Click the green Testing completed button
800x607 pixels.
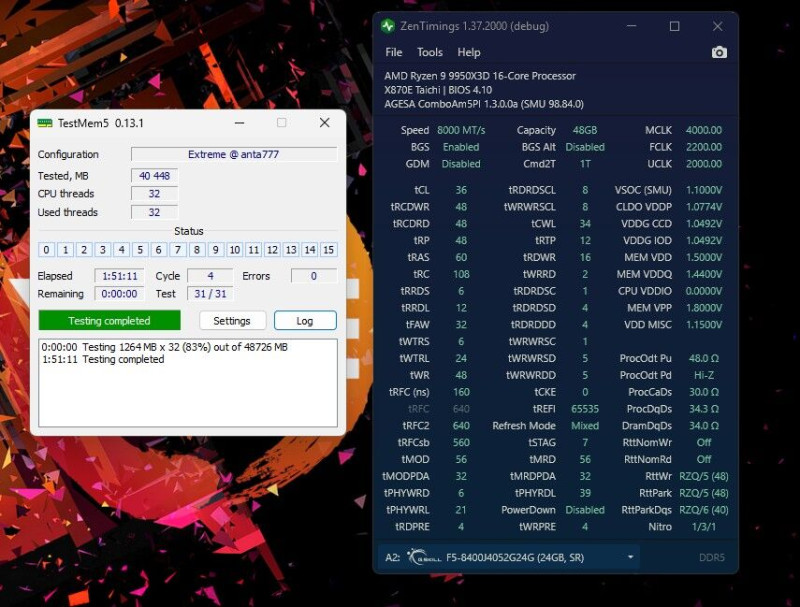pyautogui.click(x=109, y=321)
